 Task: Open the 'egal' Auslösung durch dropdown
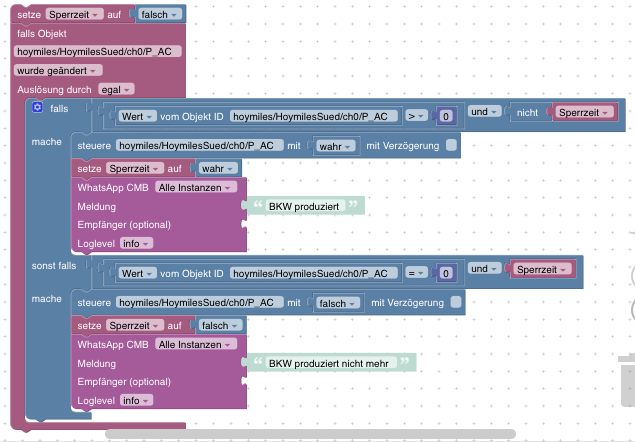116,90
